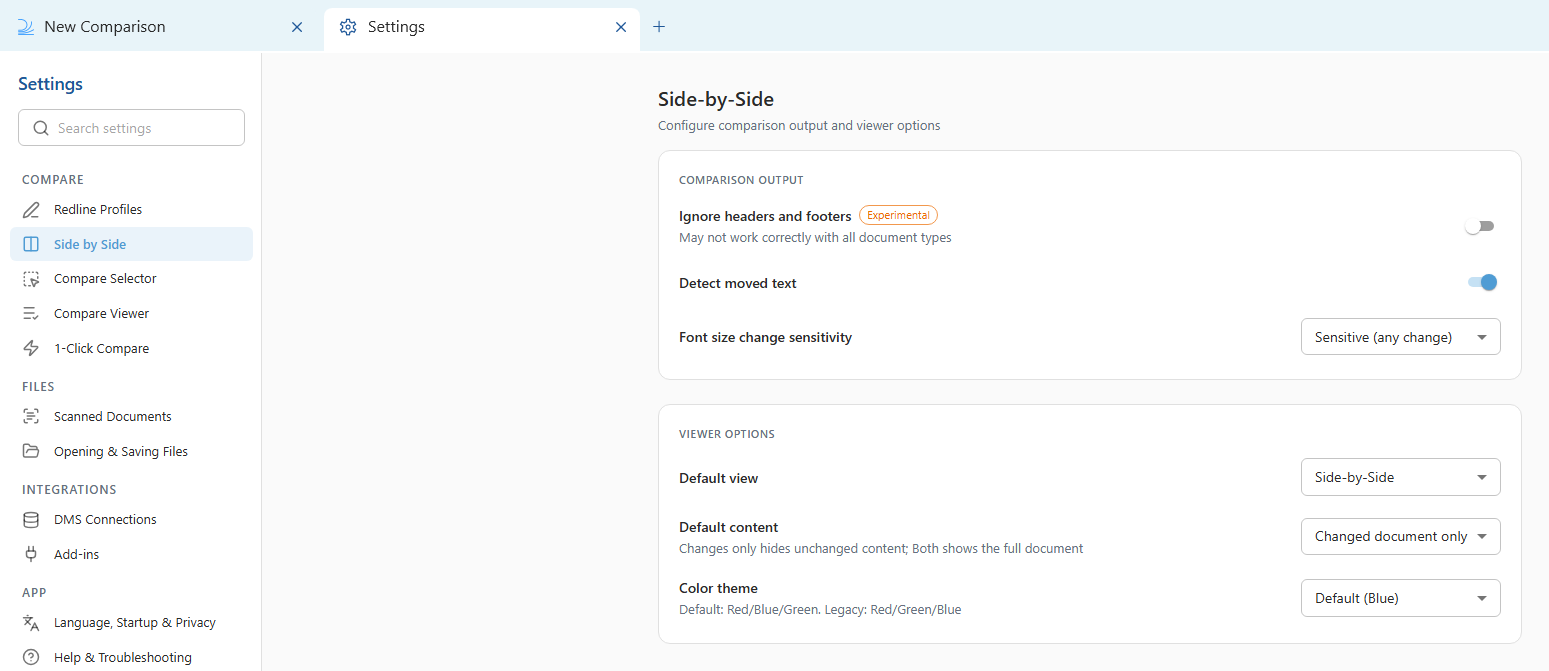
Task: Click the Scanned Documents scan icon
Action: pos(32,416)
